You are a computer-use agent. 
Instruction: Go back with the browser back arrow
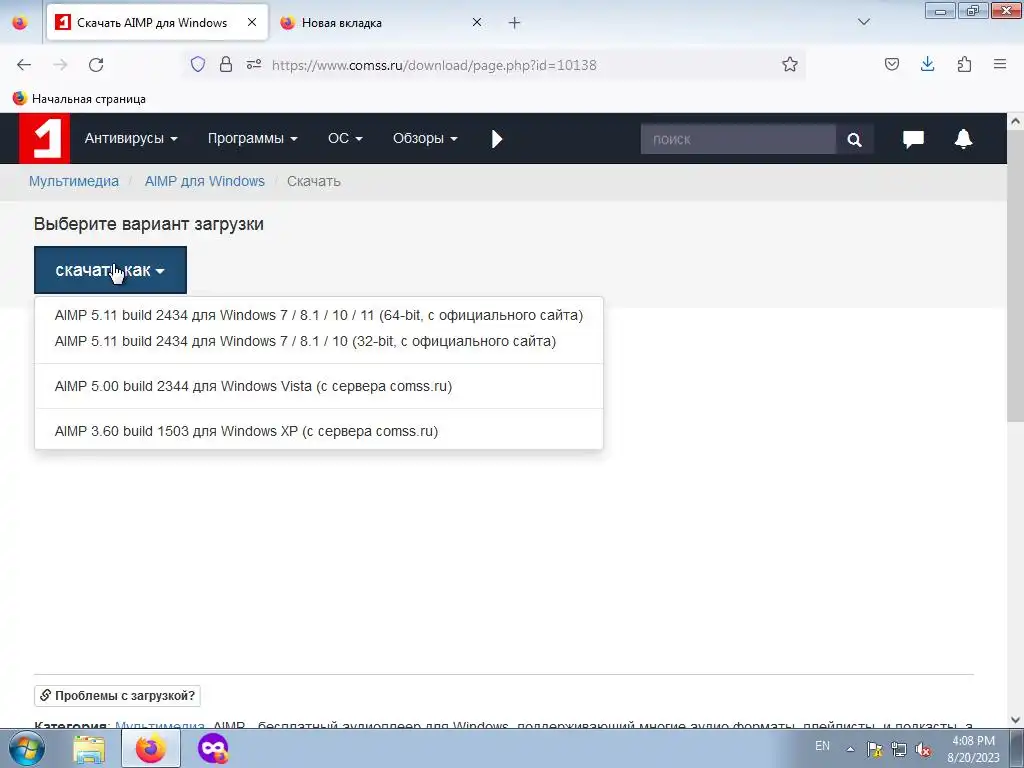click(x=24, y=65)
